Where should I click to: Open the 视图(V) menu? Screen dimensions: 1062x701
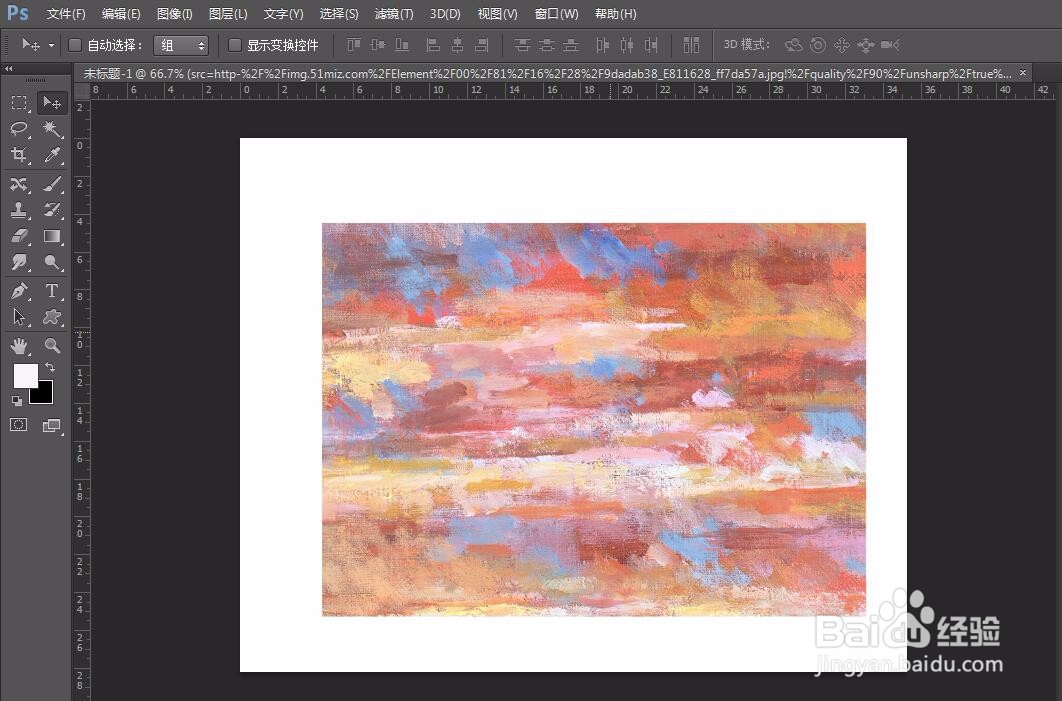[x=497, y=14]
